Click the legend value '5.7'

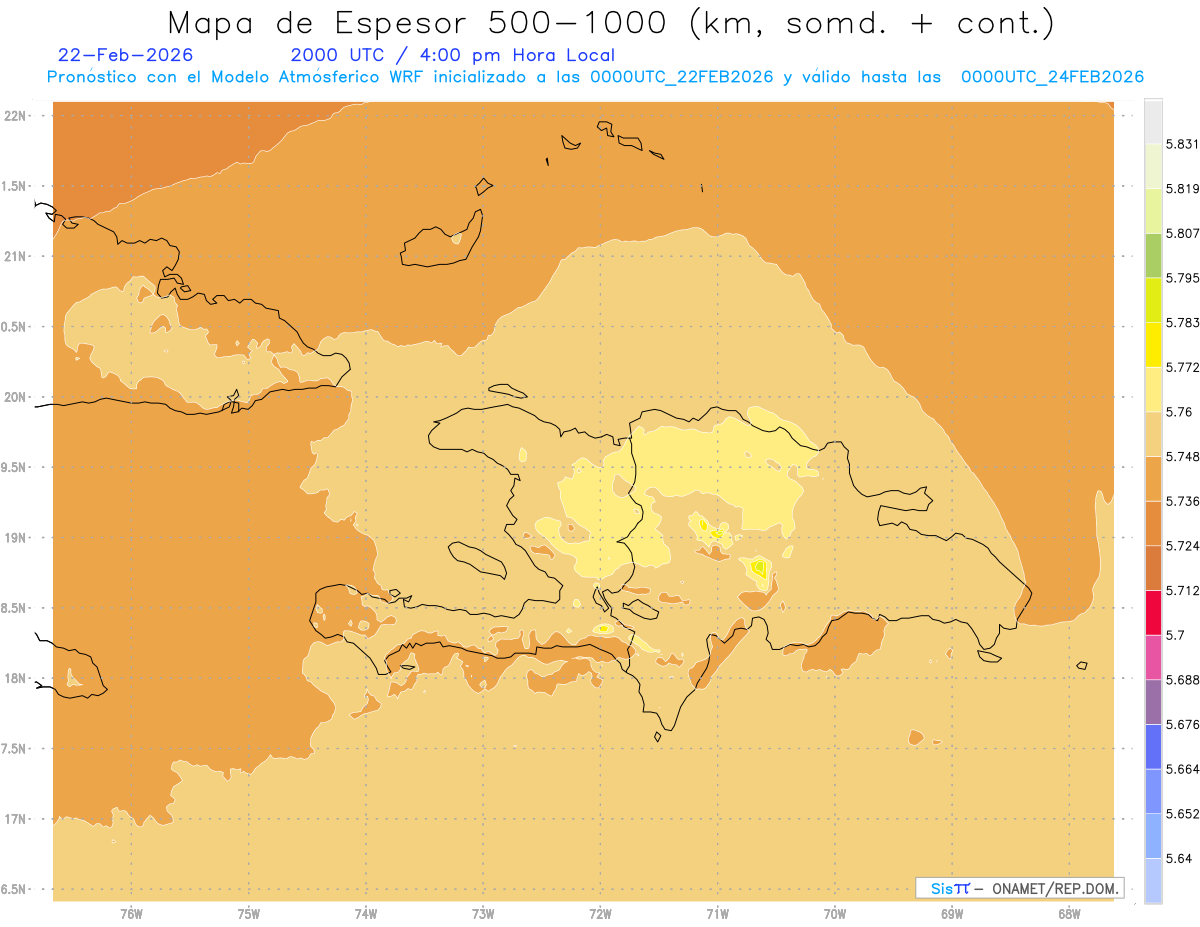1175,635
